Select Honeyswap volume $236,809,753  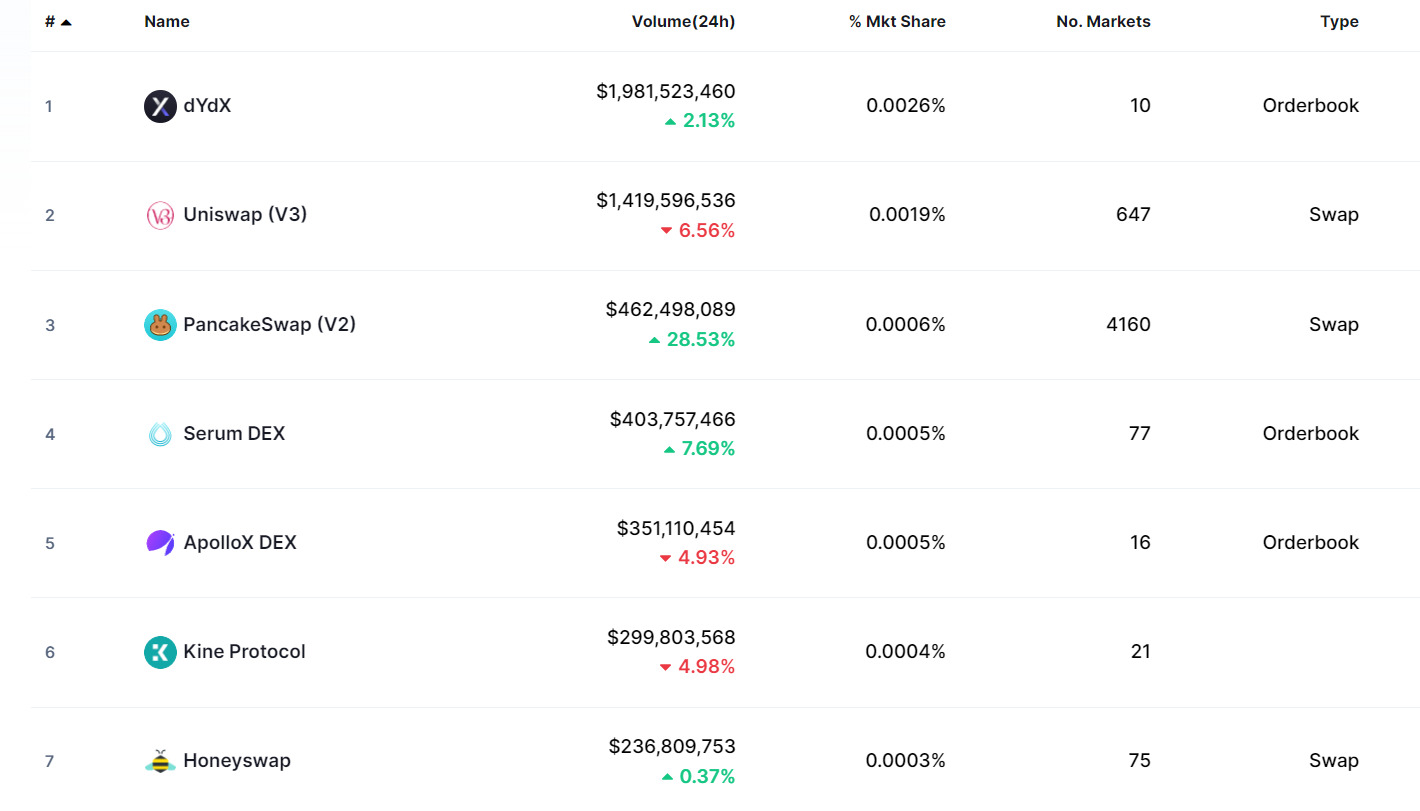tap(672, 746)
